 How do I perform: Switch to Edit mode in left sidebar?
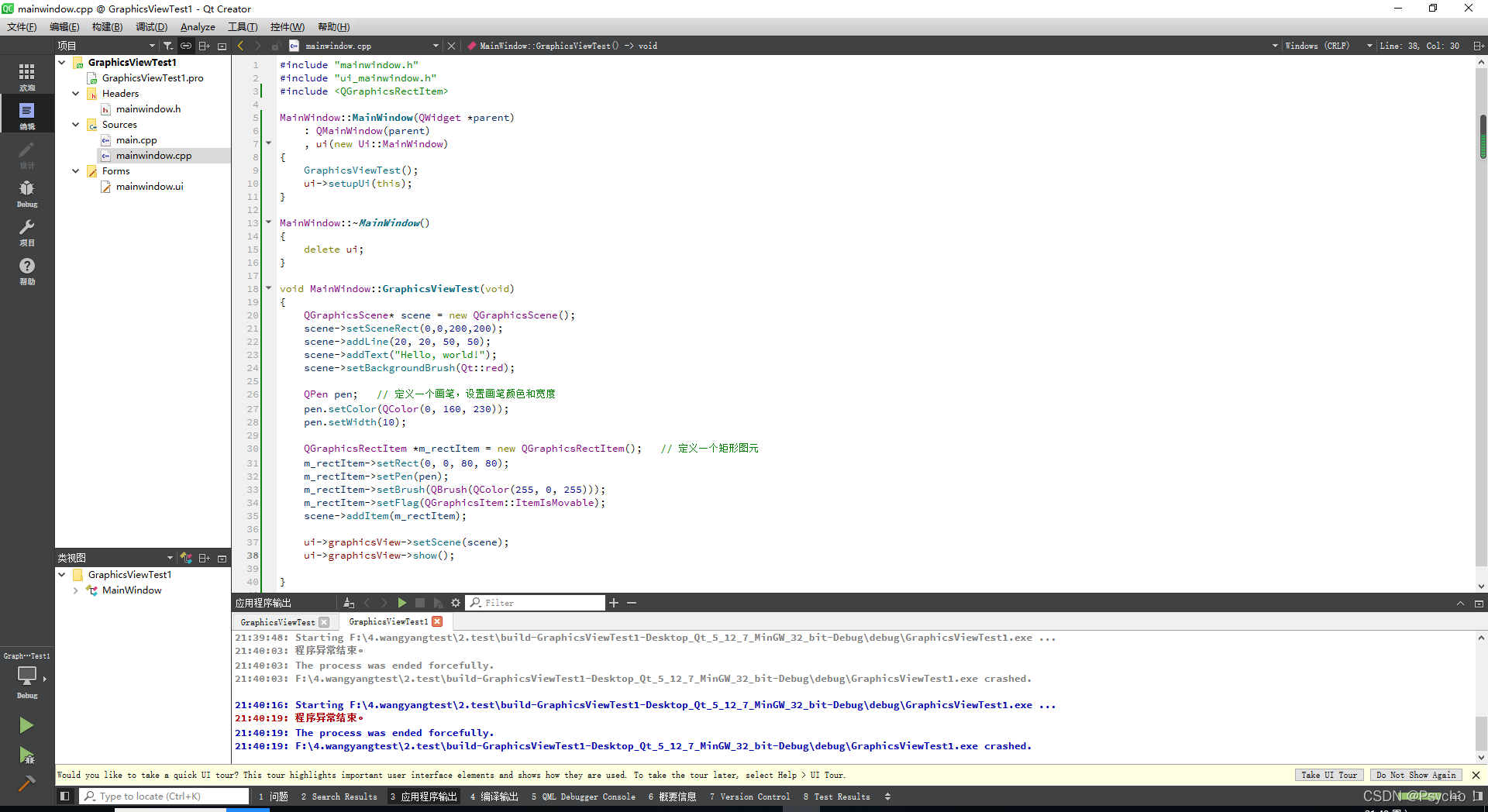tap(27, 115)
